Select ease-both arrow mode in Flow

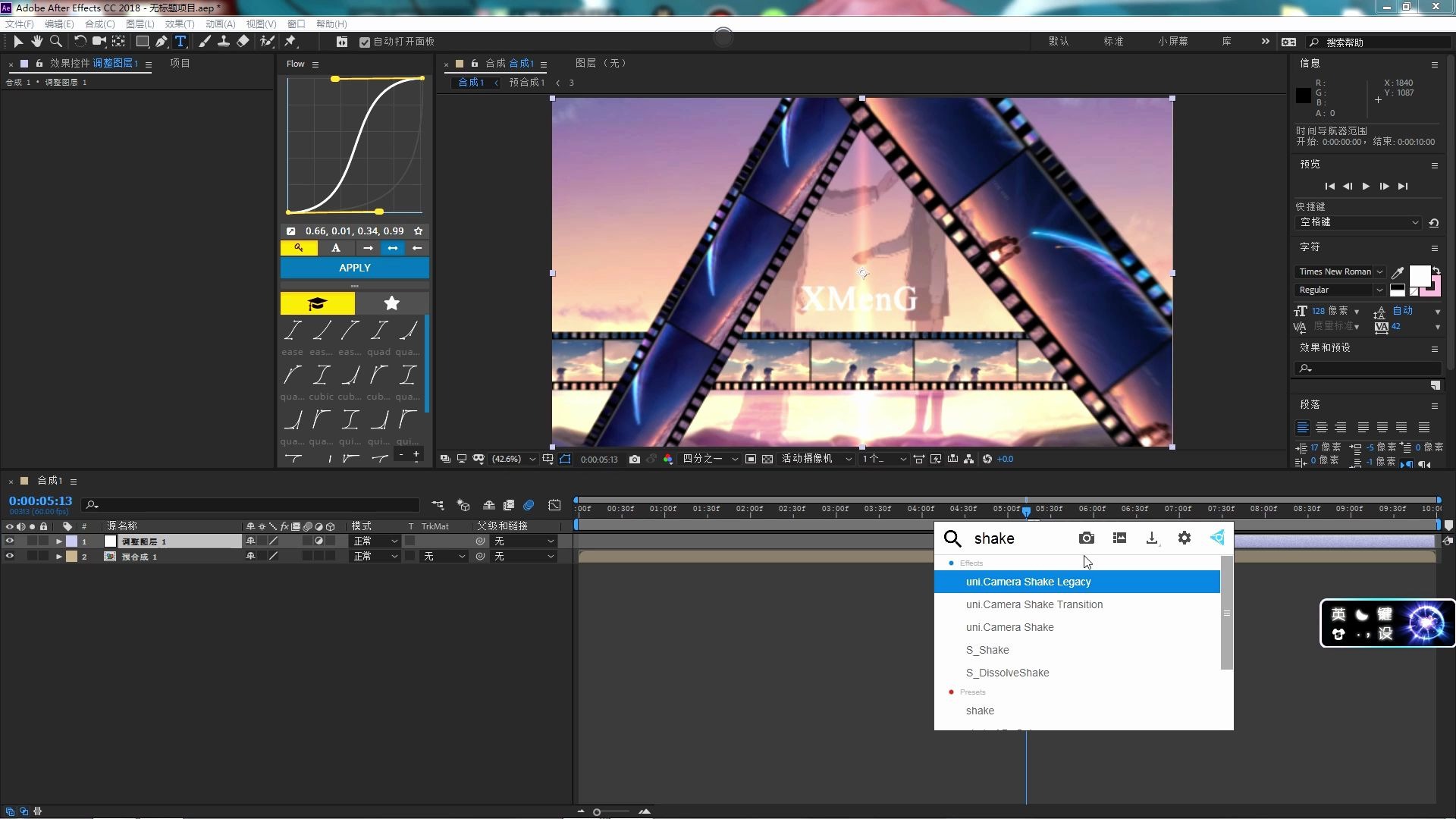392,248
